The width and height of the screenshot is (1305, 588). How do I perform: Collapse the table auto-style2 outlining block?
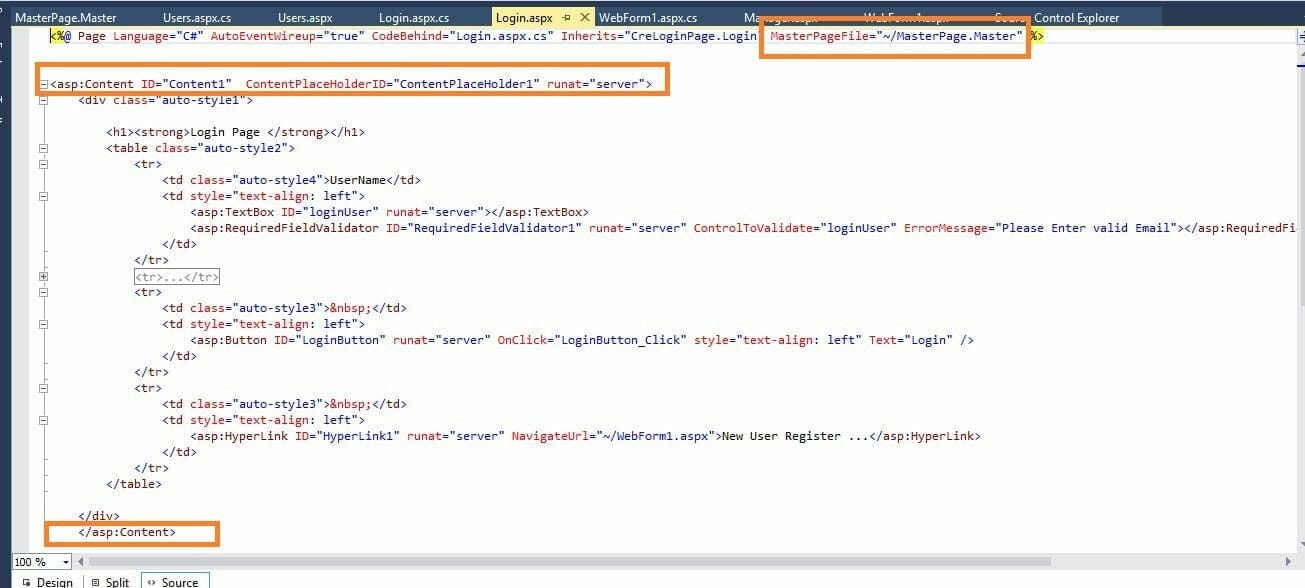pos(43,148)
